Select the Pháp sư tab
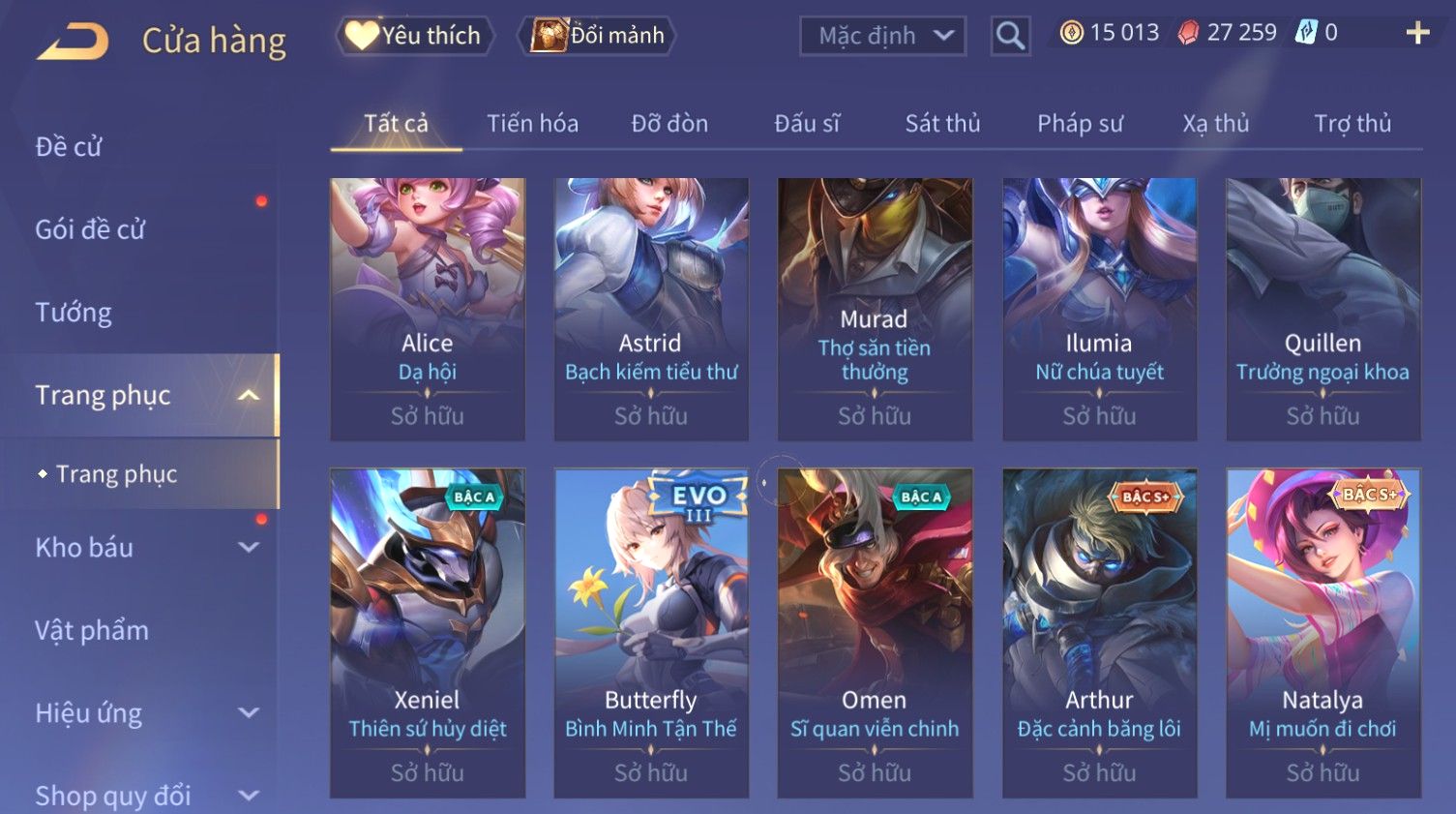Viewport: 1456px width, 814px height. (1080, 124)
